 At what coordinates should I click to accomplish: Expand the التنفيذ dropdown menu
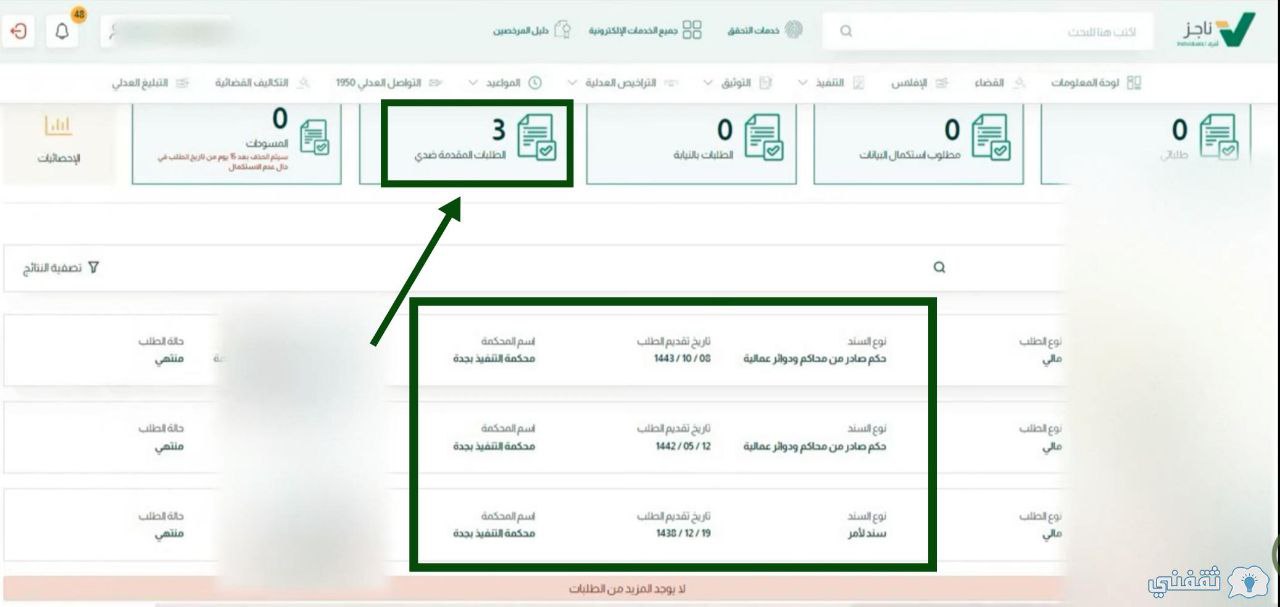(833, 83)
